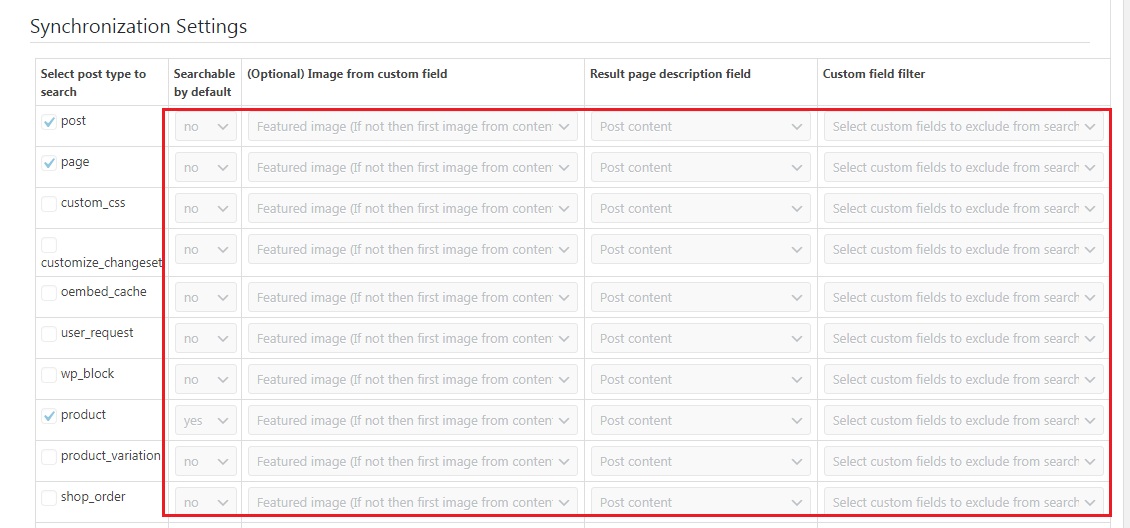Open Searchable by default dropdown for post
Viewport: 1130px width, 528px height.
[206, 127]
